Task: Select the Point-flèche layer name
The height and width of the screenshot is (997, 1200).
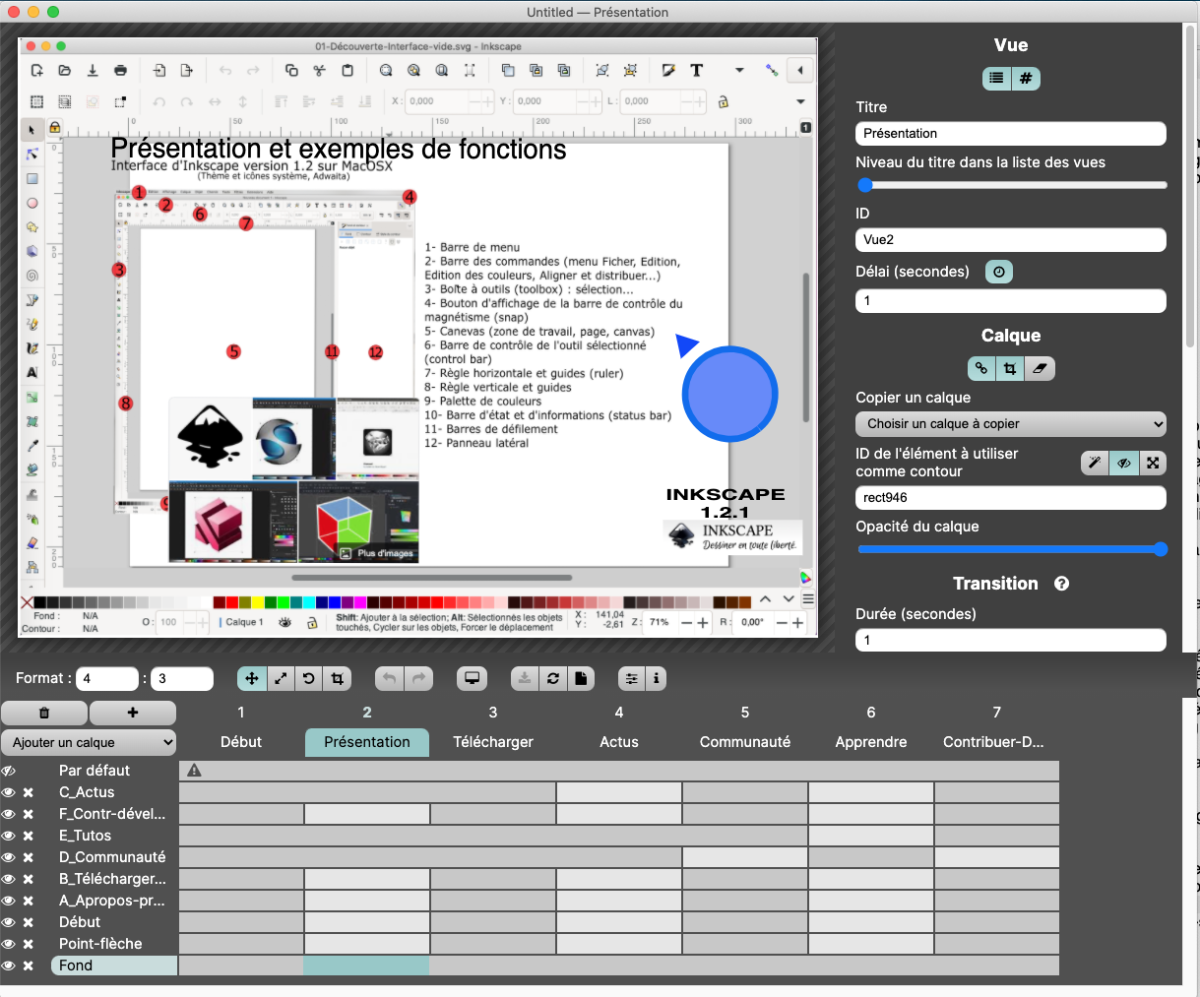Action: coord(101,944)
